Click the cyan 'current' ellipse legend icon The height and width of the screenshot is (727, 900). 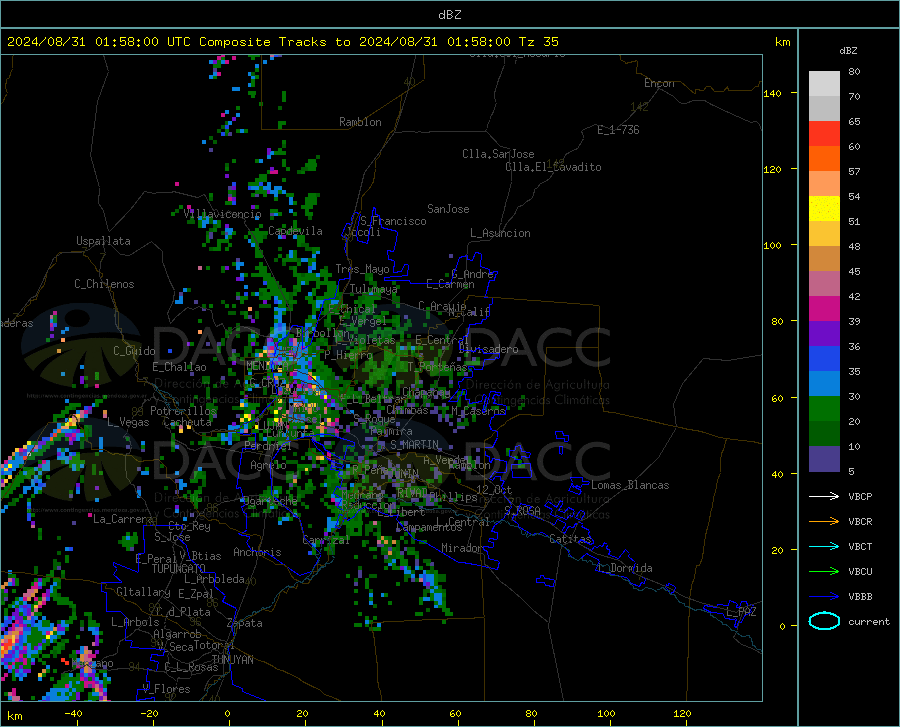click(x=824, y=621)
